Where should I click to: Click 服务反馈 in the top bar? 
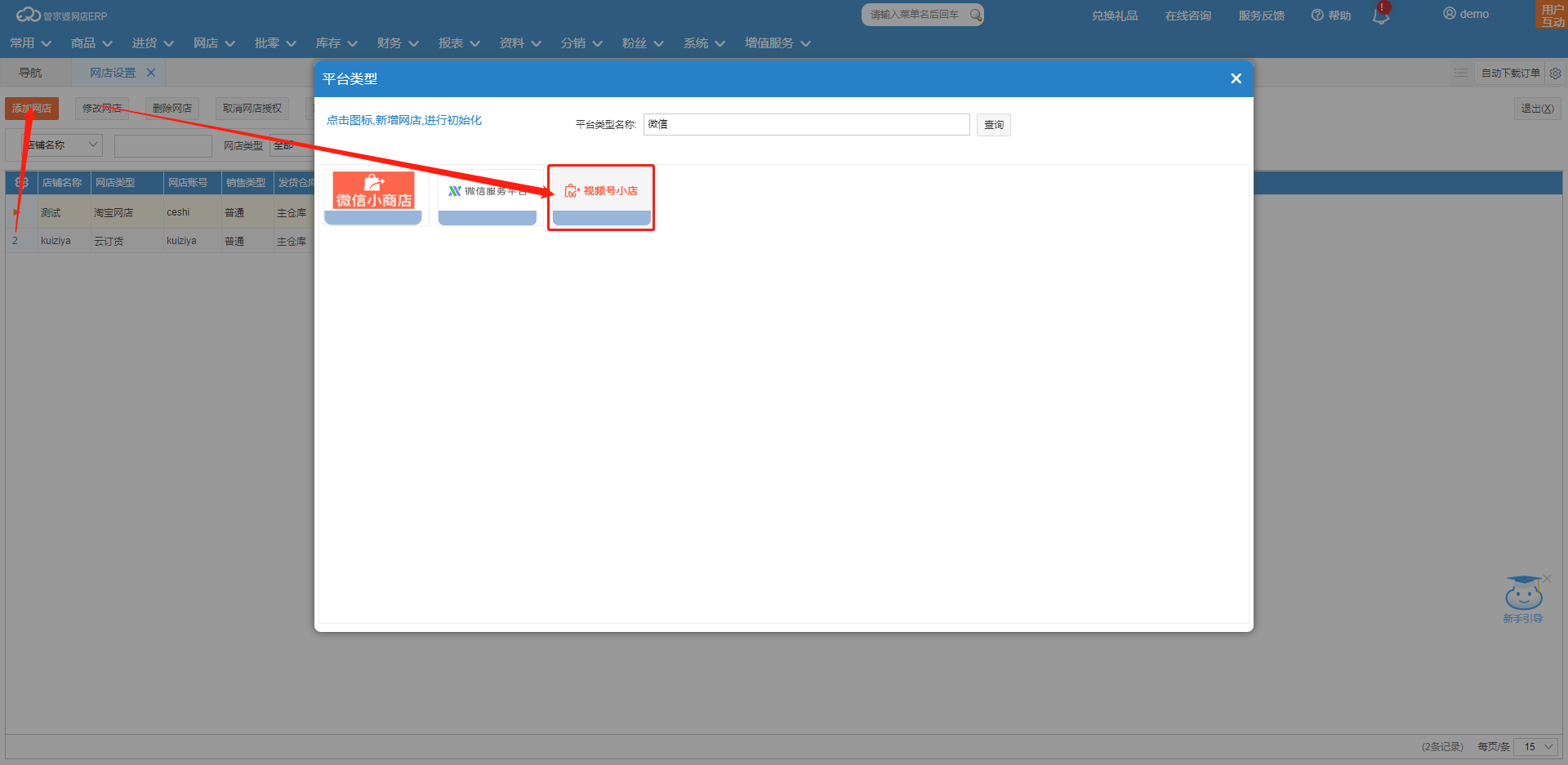click(1261, 16)
